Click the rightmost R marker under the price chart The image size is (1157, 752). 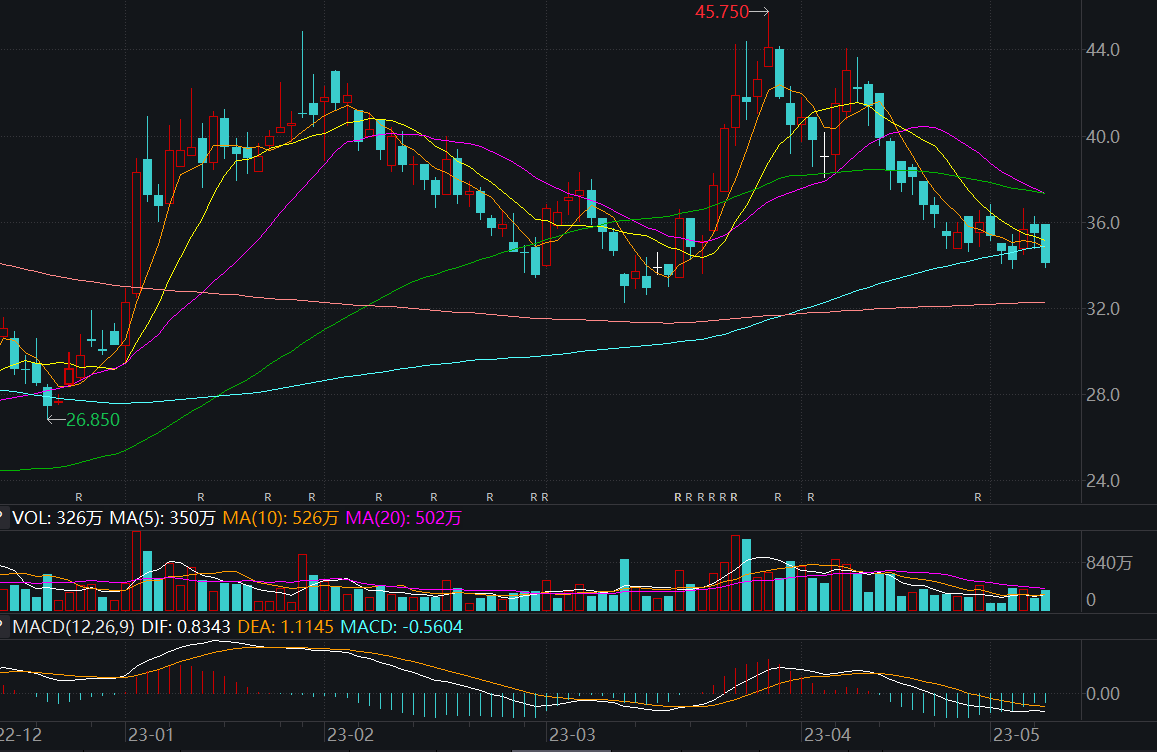(x=978, y=497)
